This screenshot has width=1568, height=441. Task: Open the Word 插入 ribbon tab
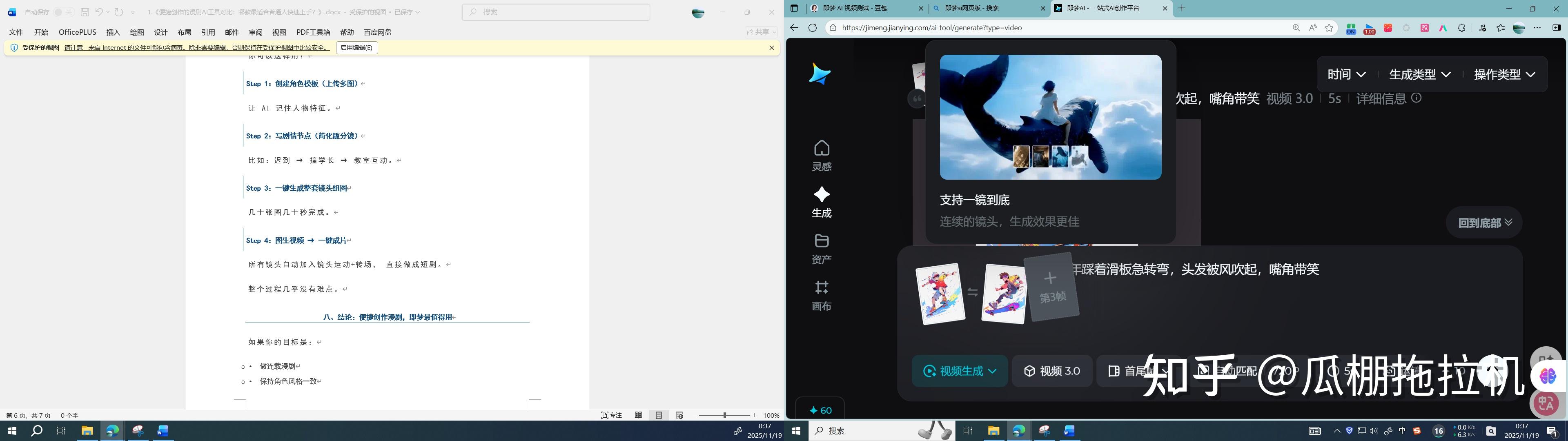tap(113, 32)
